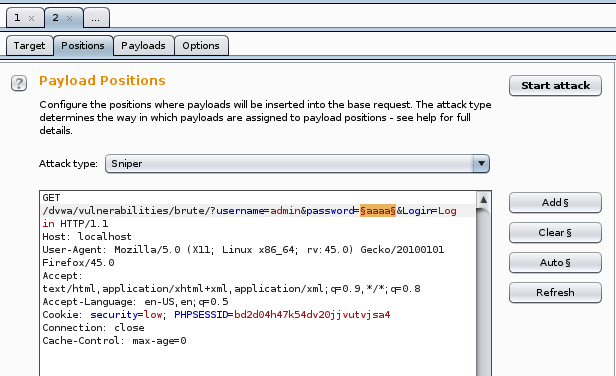Open the Options tab
The height and width of the screenshot is (376, 616).
(x=201, y=46)
